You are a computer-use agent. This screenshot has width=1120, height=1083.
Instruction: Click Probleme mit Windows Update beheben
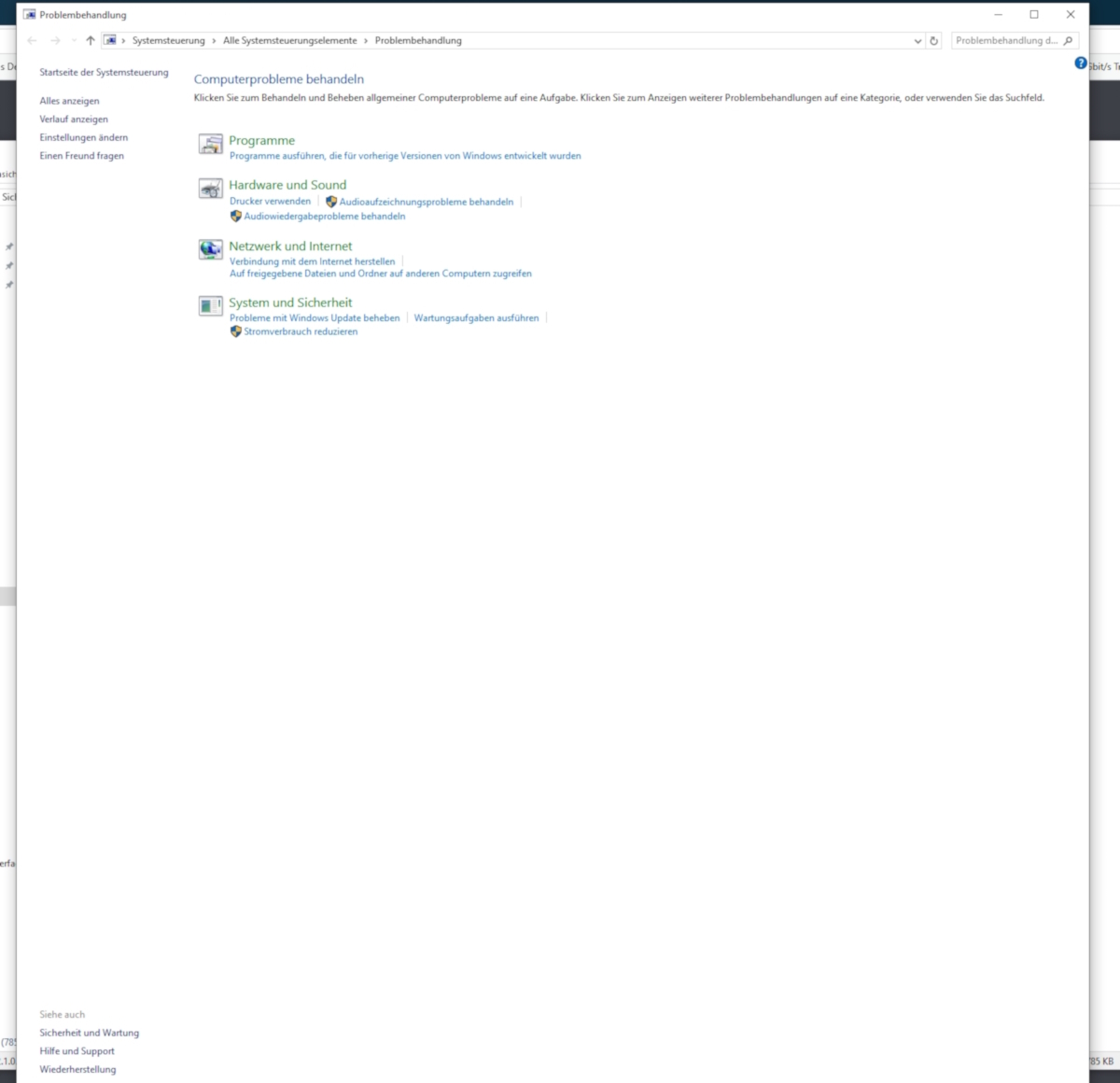[315, 318]
